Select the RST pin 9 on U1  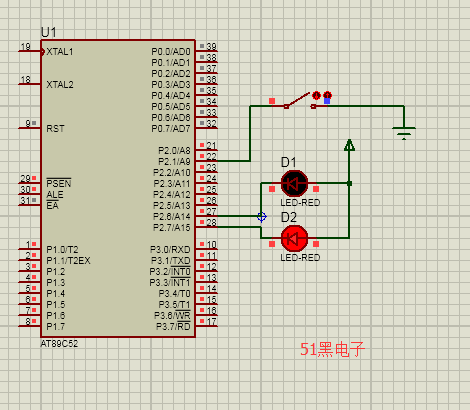click(30, 128)
